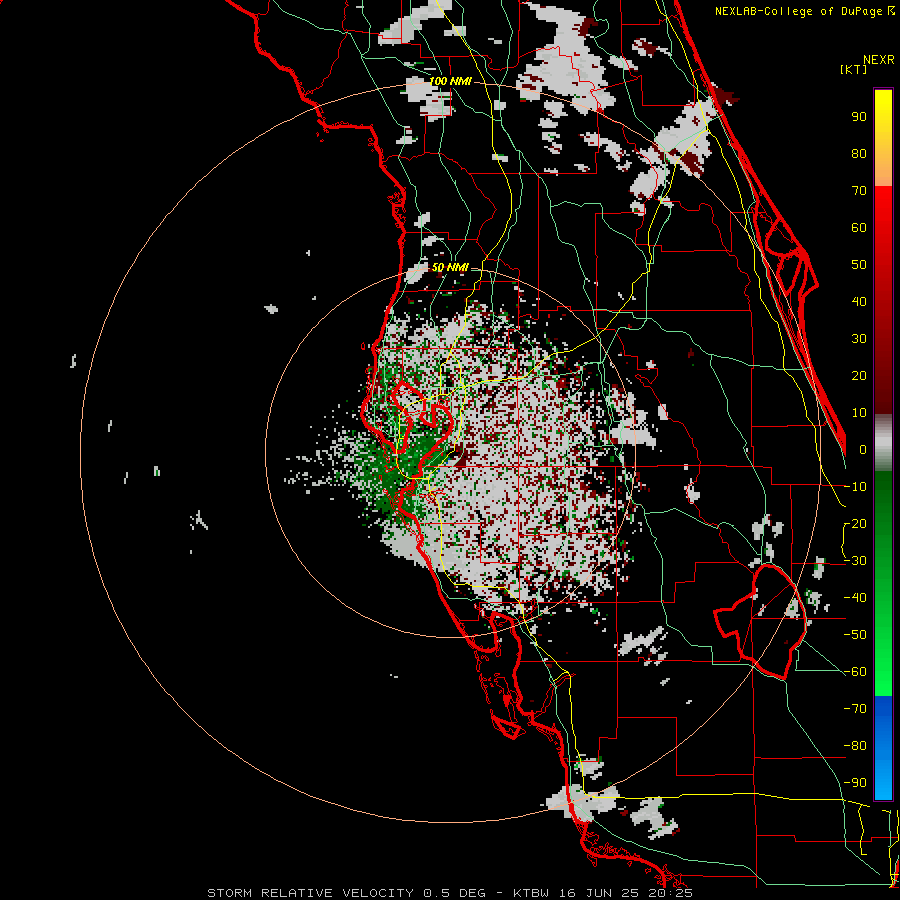The width and height of the screenshot is (900, 900).
Task: Click the 20 value on the velocity scale
Action: pyautogui.click(x=859, y=376)
